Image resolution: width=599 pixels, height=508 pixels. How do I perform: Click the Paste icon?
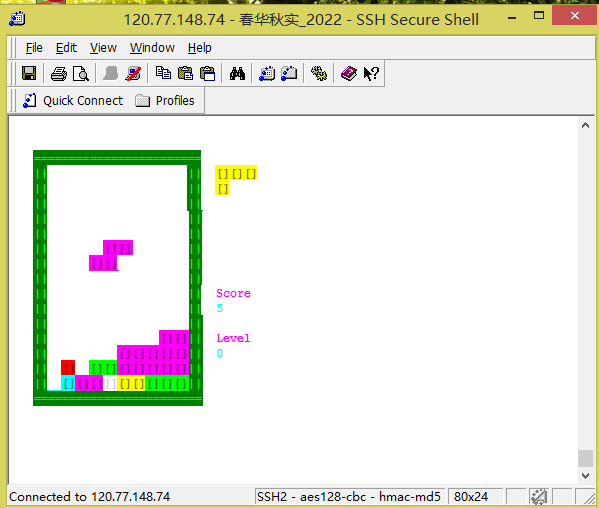pyautogui.click(x=186, y=73)
